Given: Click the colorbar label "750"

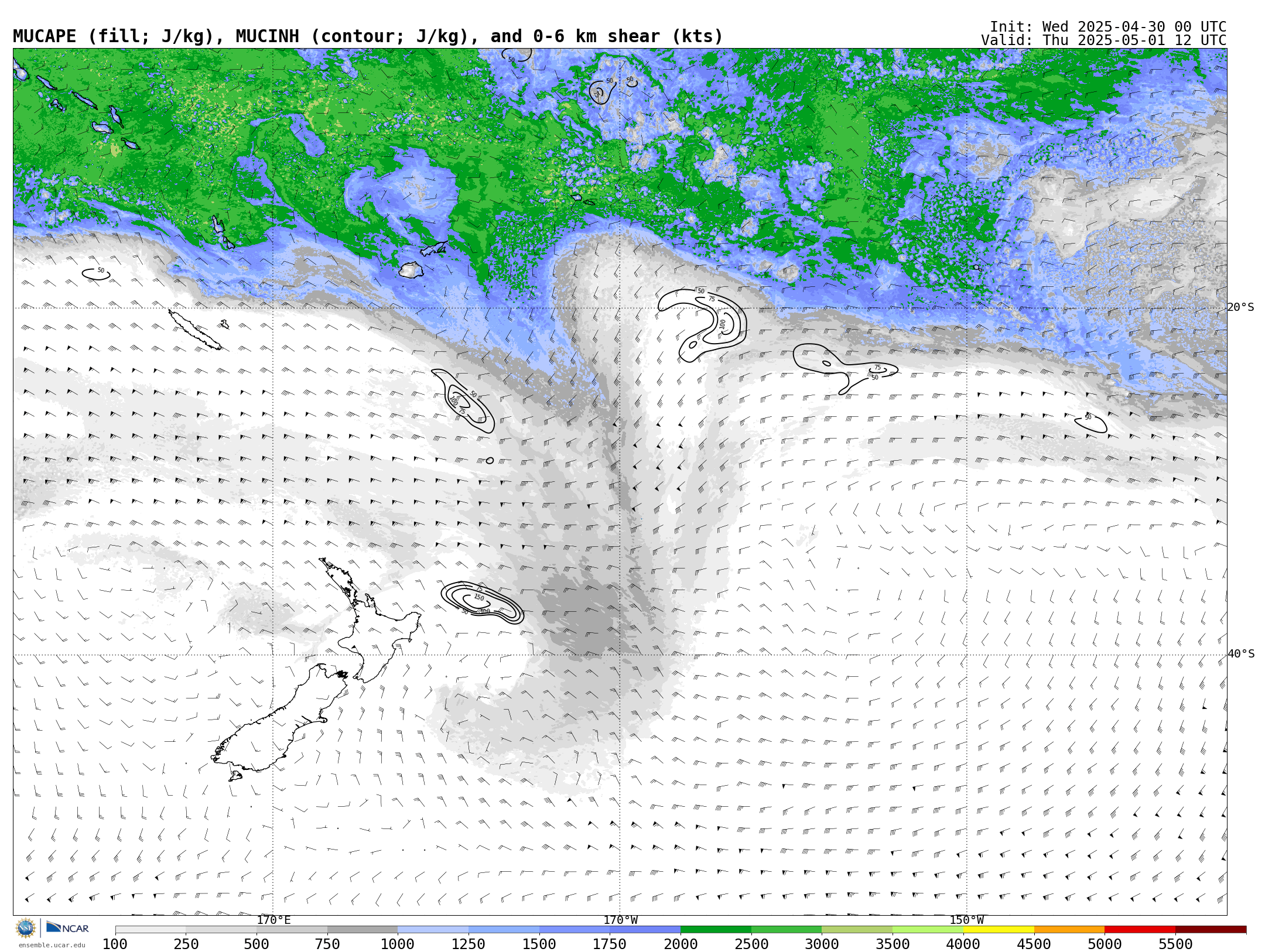Looking at the screenshot, I should [x=327, y=944].
